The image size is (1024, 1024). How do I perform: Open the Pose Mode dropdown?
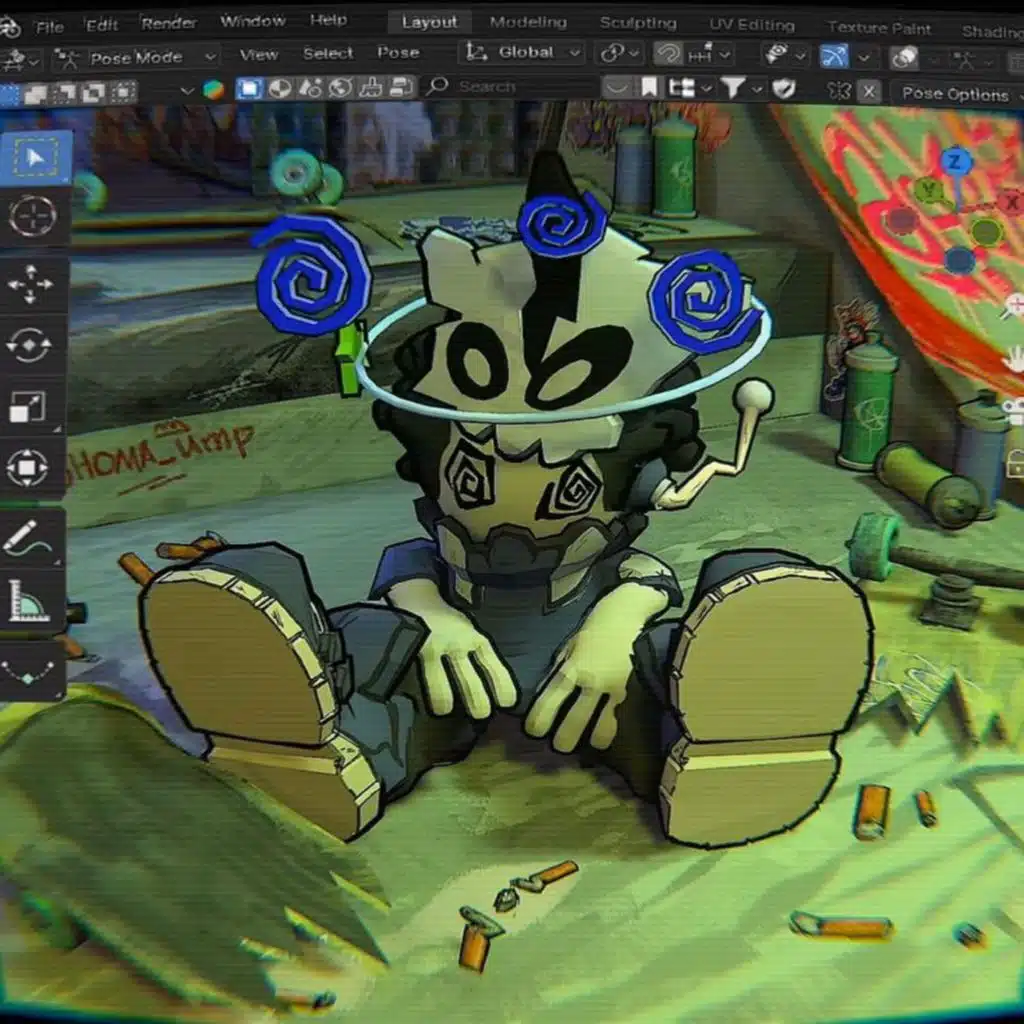pyautogui.click(x=135, y=57)
